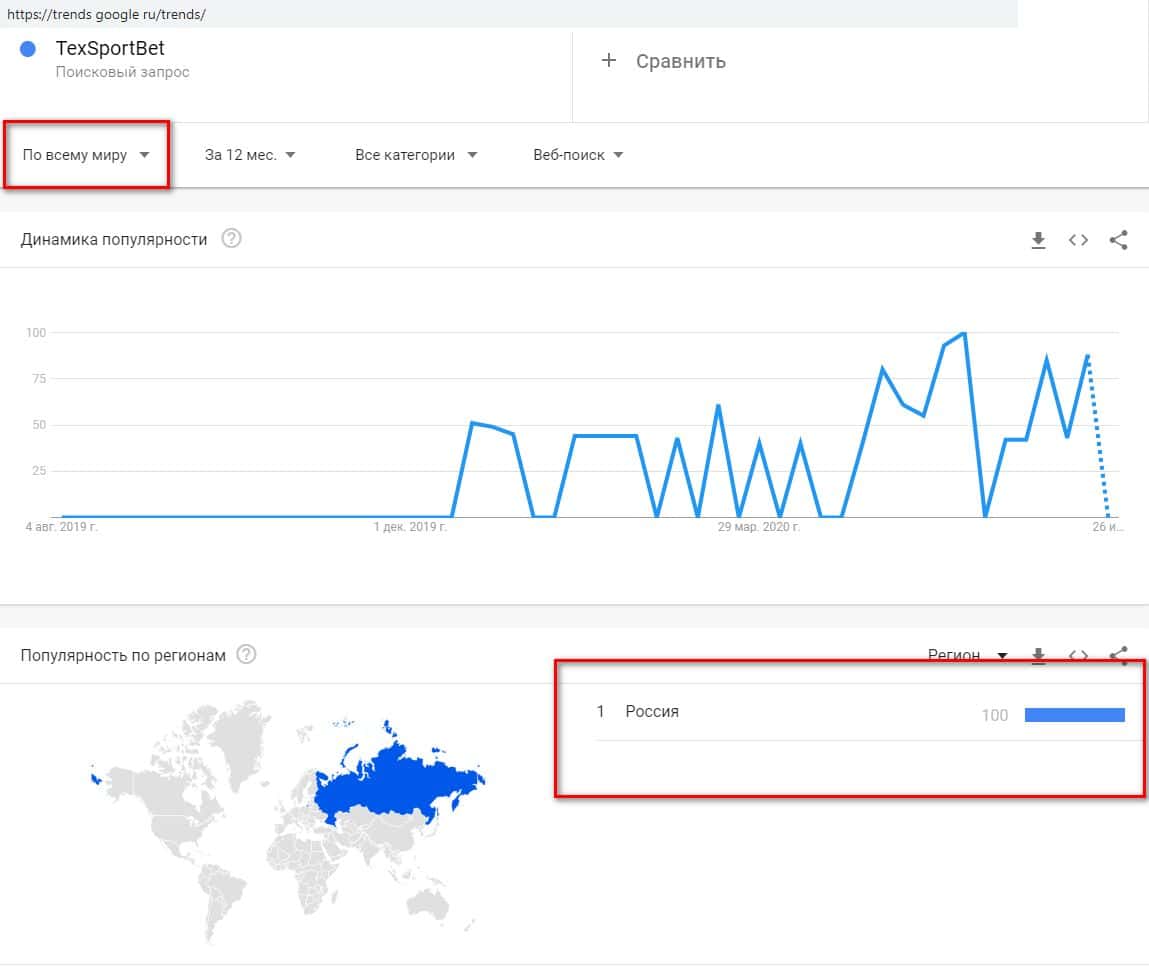Image resolution: width=1149 pixels, height=967 pixels.
Task: Share the regional popularity section
Action: tap(1119, 656)
